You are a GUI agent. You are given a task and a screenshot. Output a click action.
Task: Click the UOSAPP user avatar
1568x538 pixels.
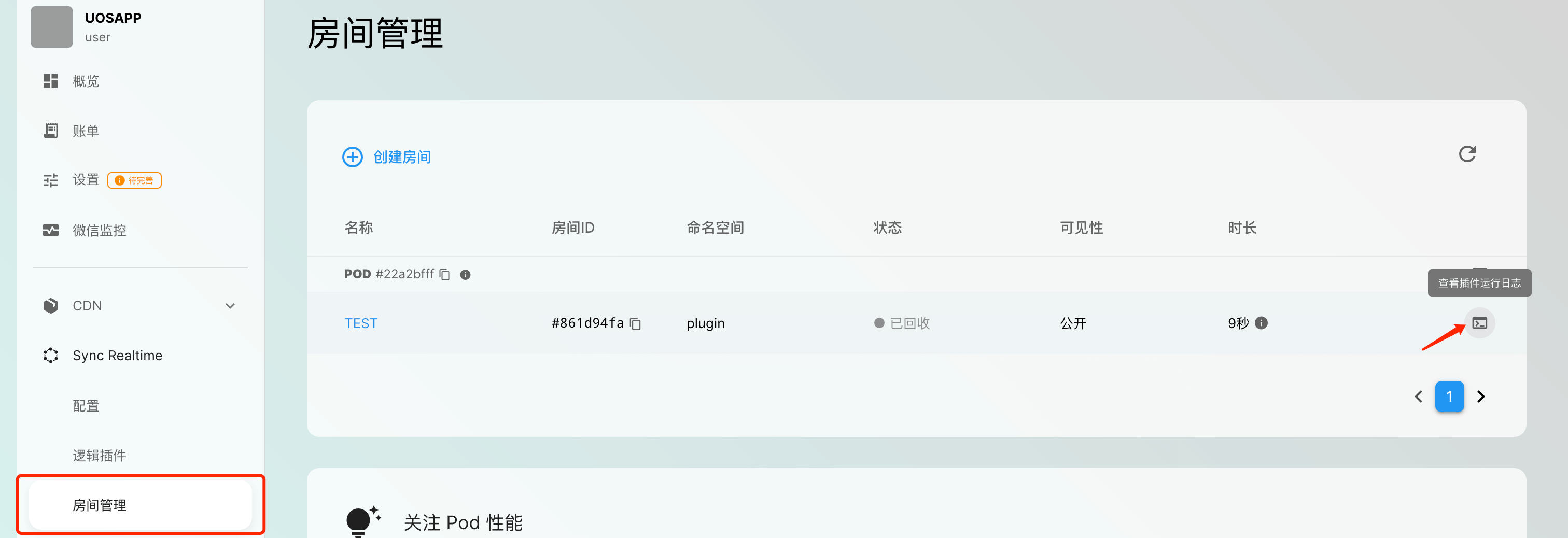point(52,27)
